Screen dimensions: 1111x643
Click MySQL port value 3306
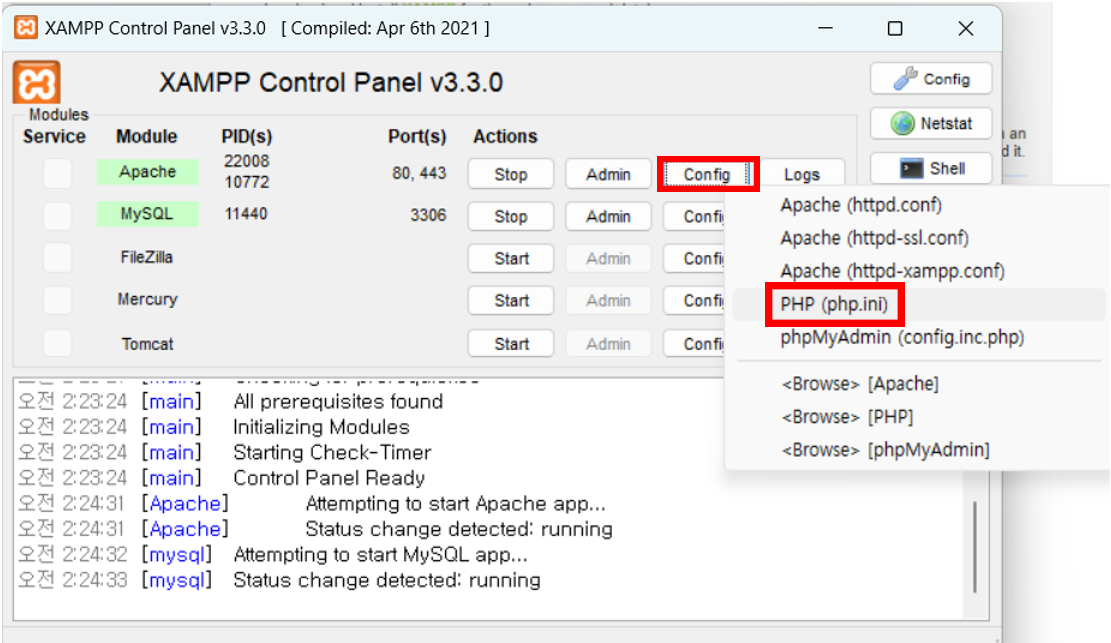pyautogui.click(x=428, y=215)
